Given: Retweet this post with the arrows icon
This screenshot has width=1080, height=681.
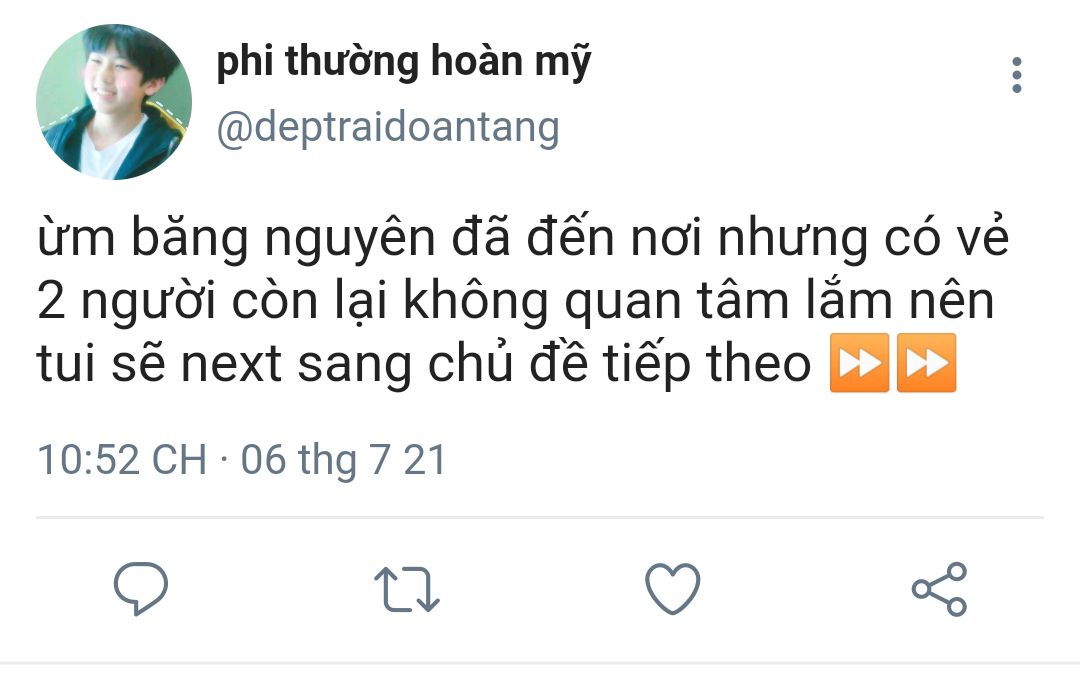Looking at the screenshot, I should [x=406, y=589].
